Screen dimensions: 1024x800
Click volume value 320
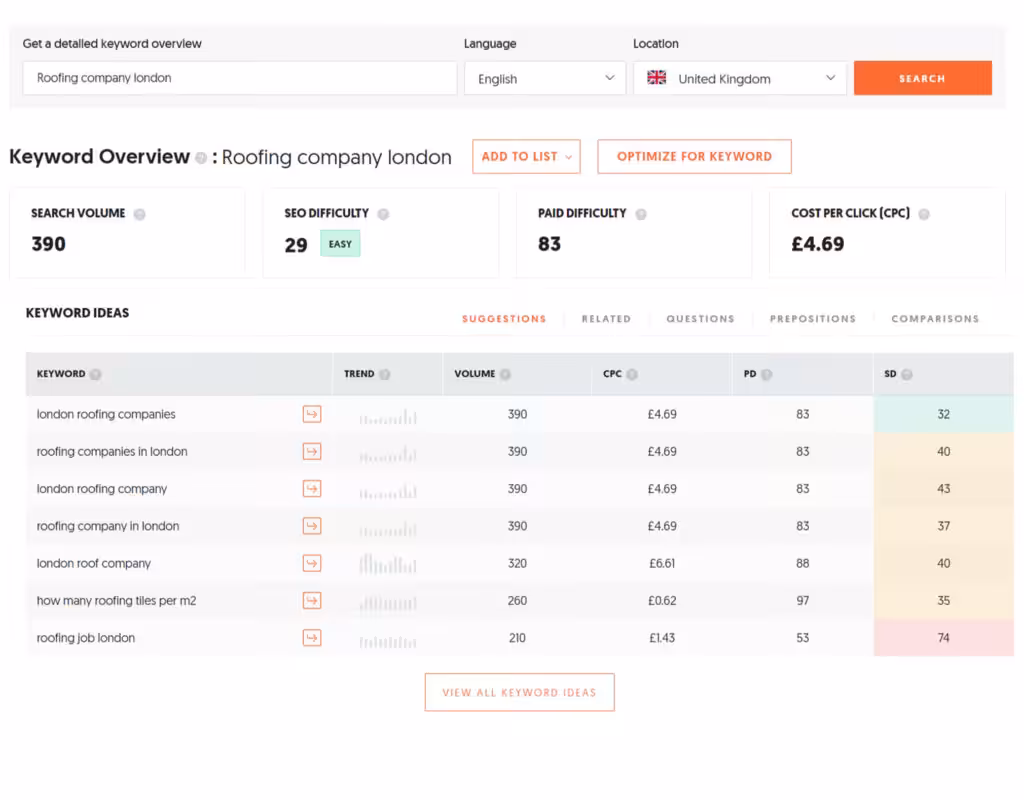pyautogui.click(x=517, y=563)
